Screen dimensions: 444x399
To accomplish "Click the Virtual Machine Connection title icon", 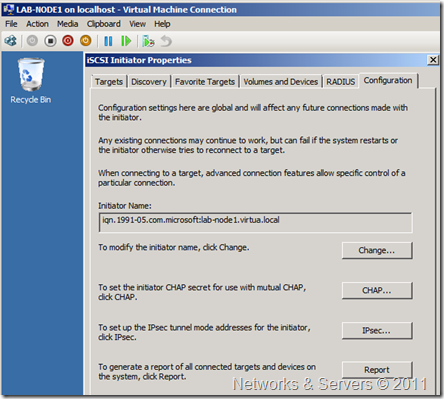I will [8, 9].
